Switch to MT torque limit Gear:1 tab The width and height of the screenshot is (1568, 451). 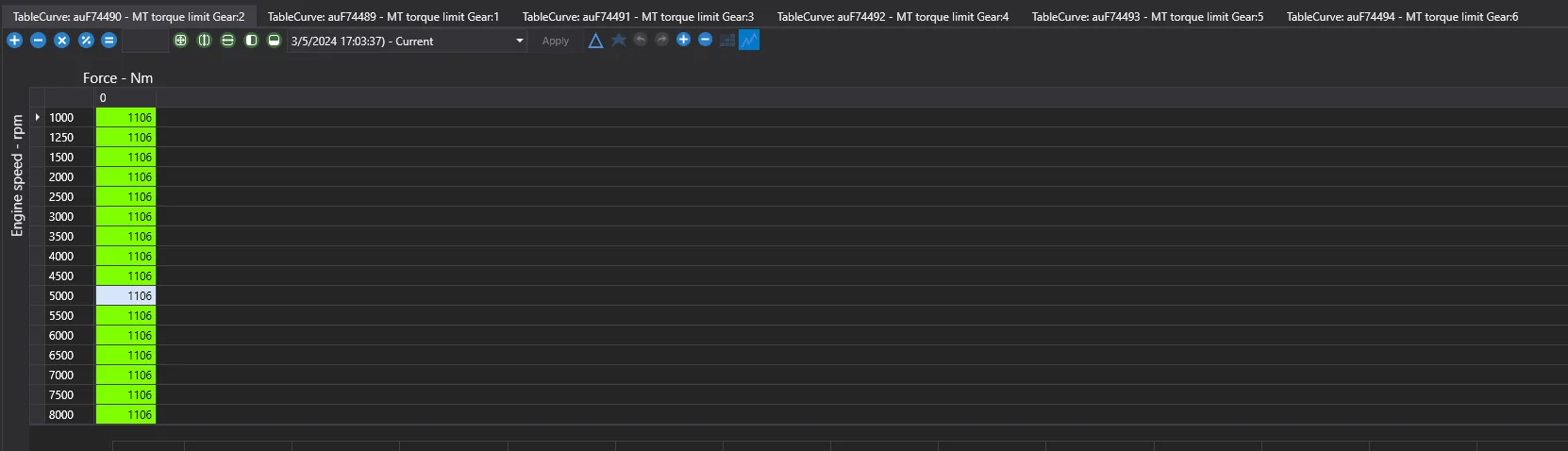point(383,16)
